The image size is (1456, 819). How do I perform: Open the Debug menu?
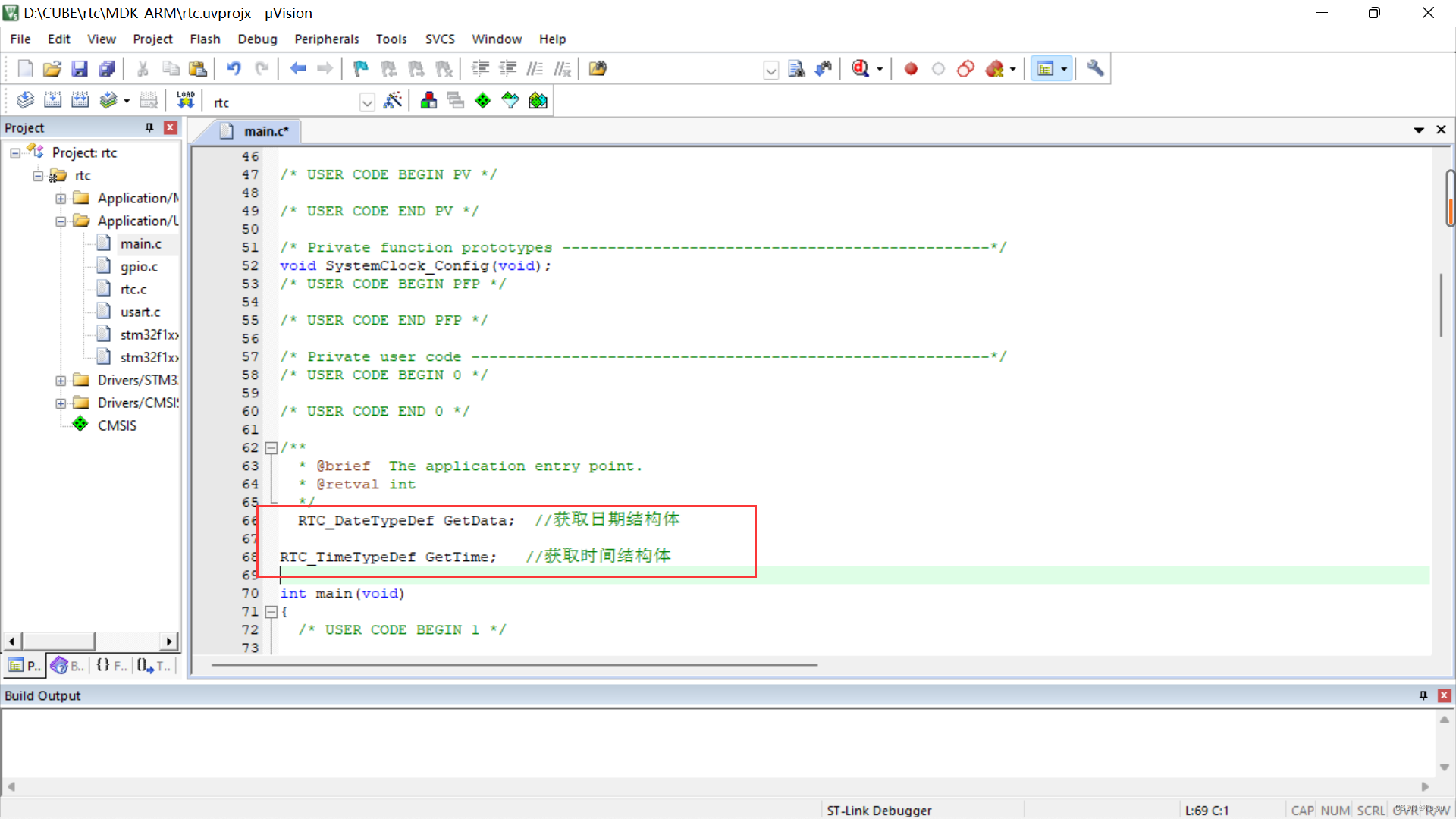pos(257,39)
